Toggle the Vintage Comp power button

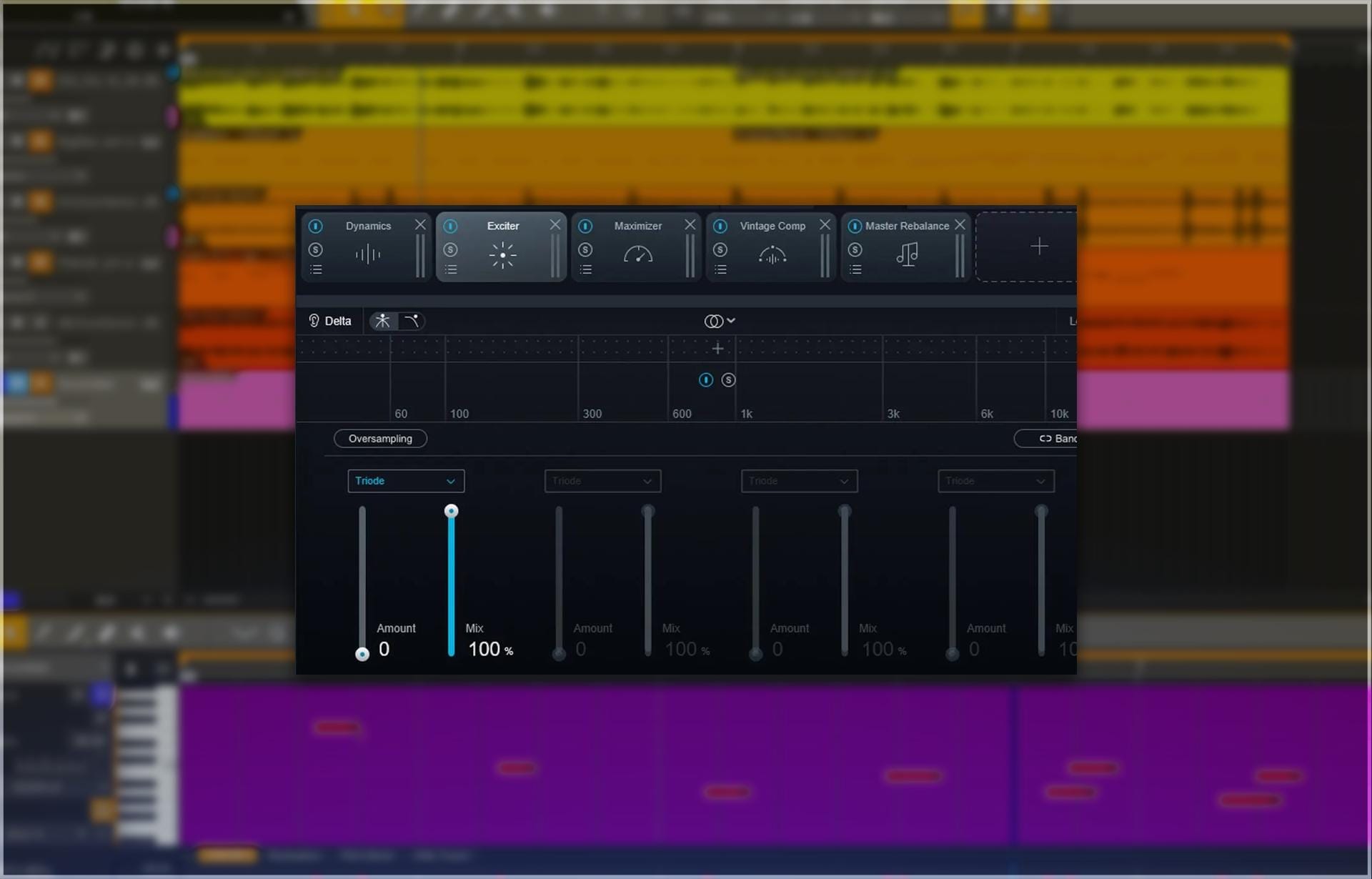[720, 227]
